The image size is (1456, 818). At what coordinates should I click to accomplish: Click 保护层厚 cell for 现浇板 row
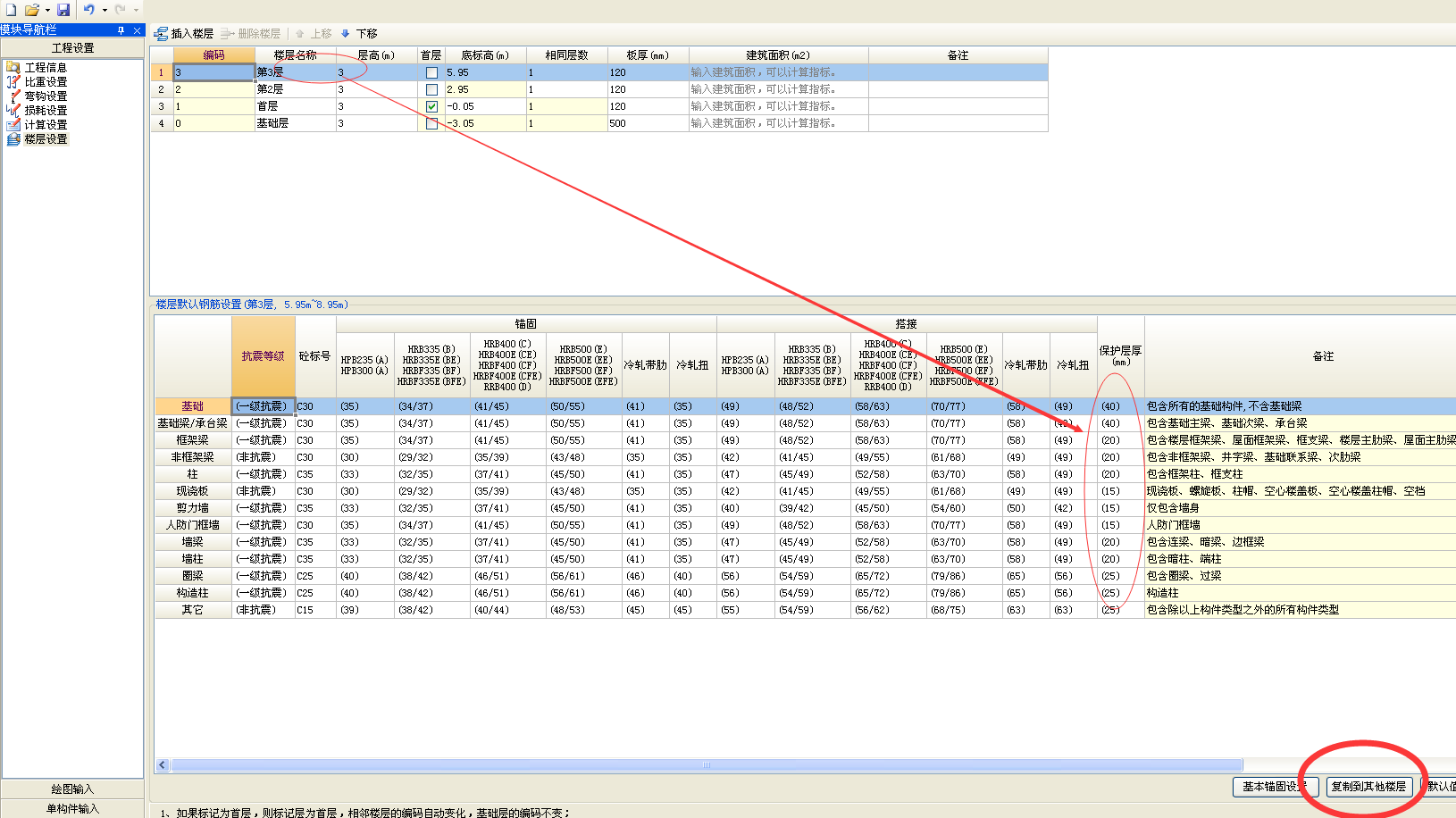coord(1120,491)
